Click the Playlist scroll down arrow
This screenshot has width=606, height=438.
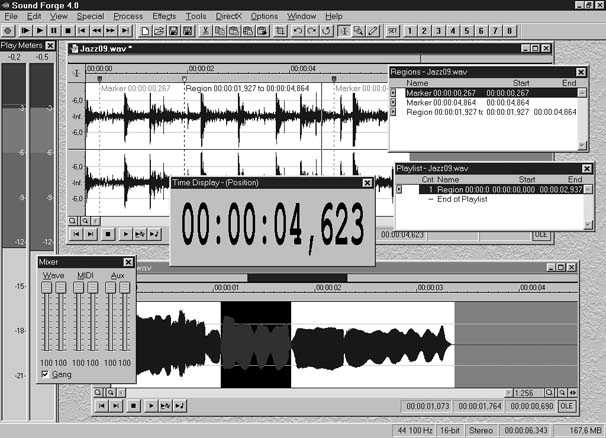tap(588, 225)
